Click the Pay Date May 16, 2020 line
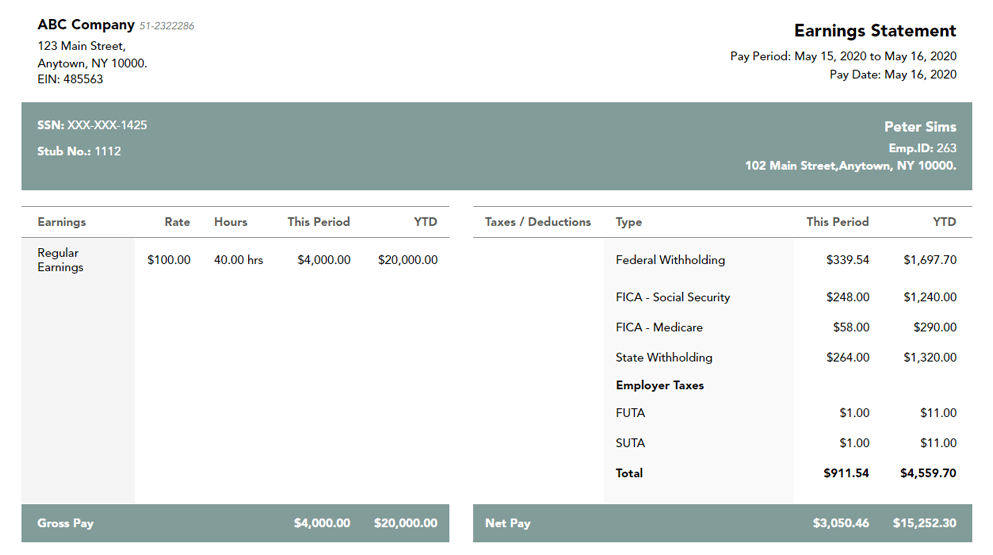This screenshot has width=993, height=555. pyautogui.click(x=893, y=74)
